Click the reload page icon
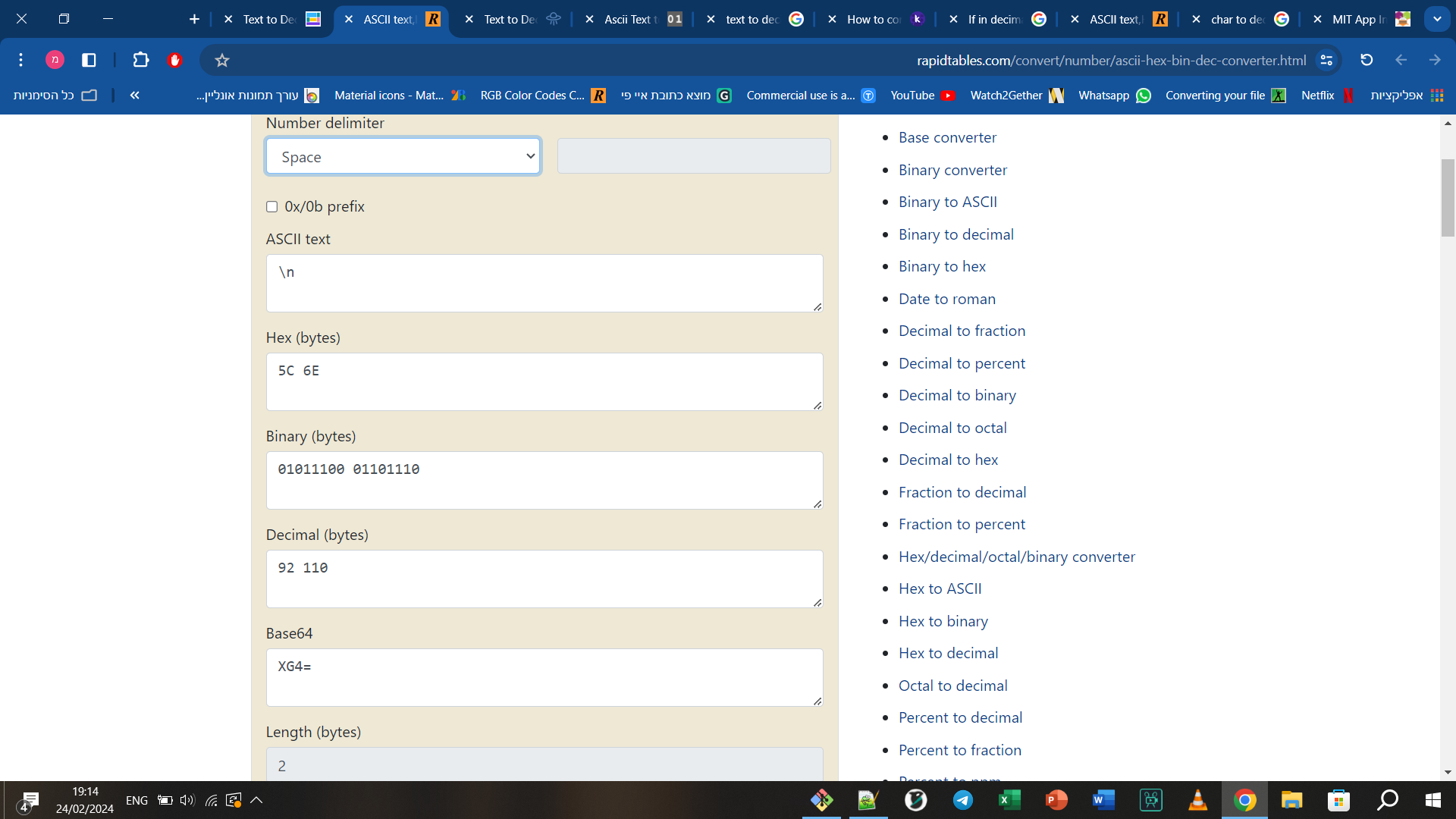The width and height of the screenshot is (1456, 819). click(1367, 60)
